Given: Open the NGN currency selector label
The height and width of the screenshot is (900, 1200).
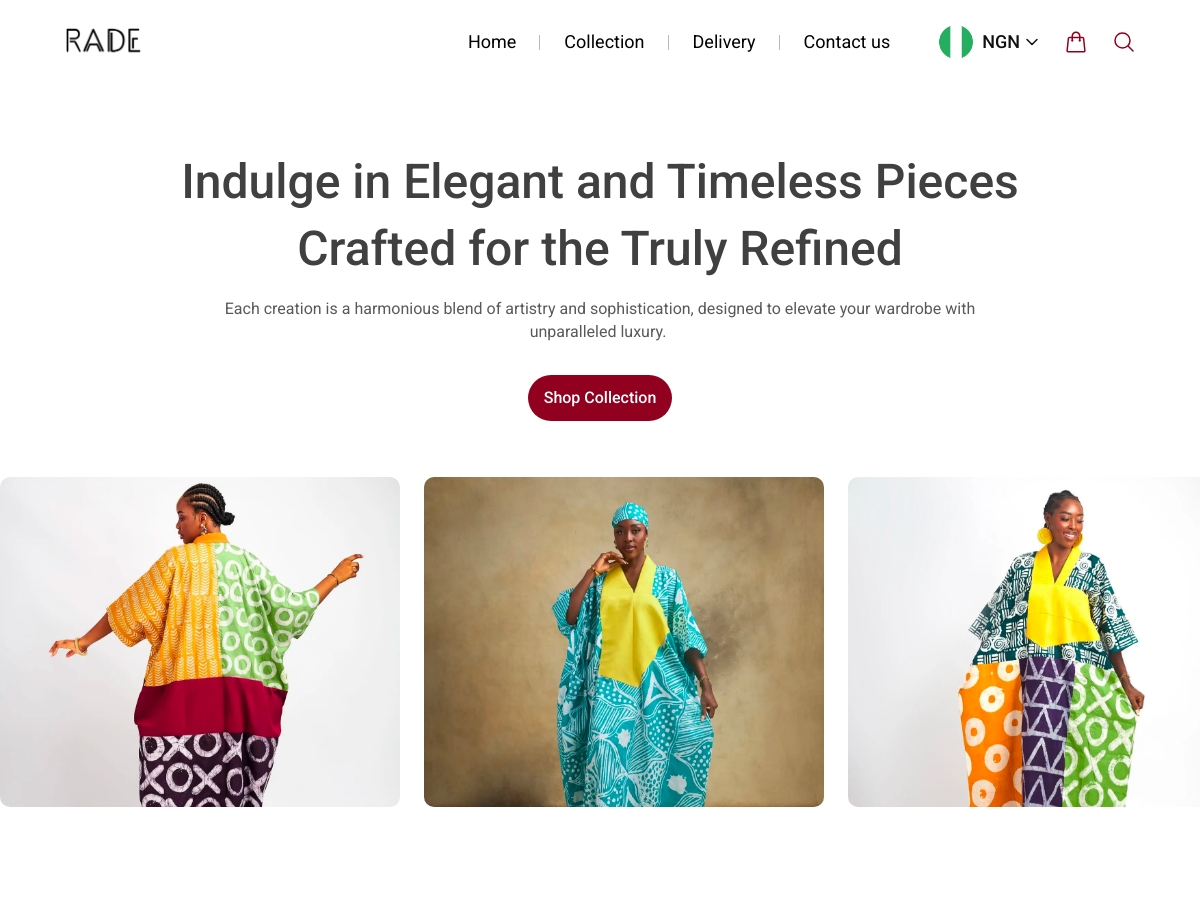Looking at the screenshot, I should 1001,42.
